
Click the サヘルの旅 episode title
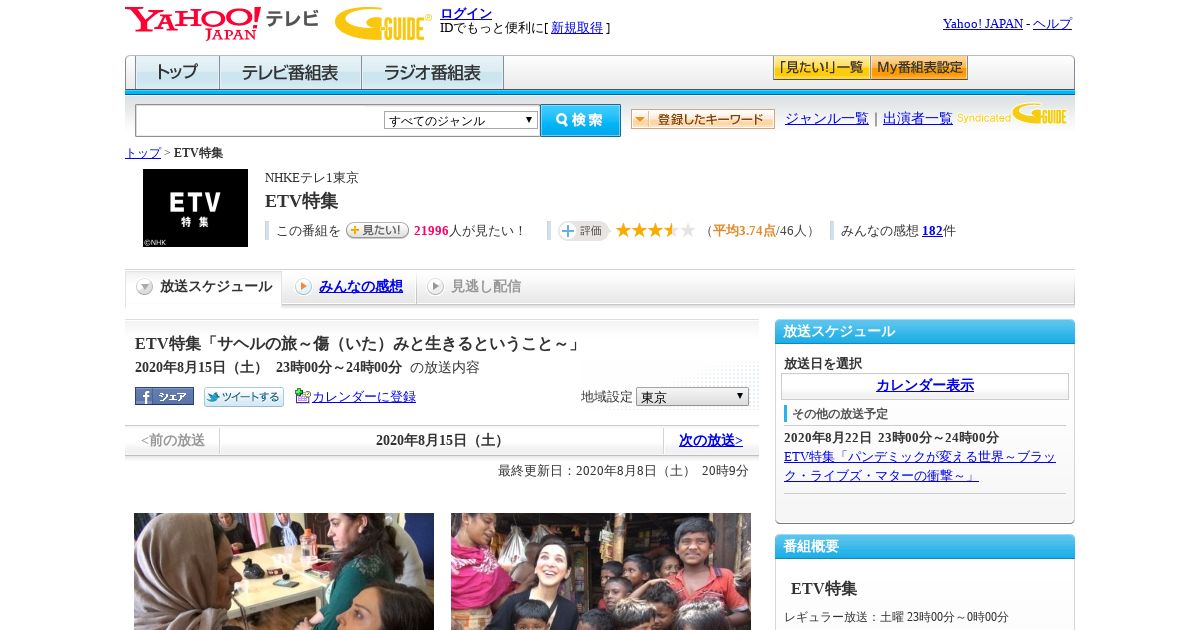pos(358,344)
